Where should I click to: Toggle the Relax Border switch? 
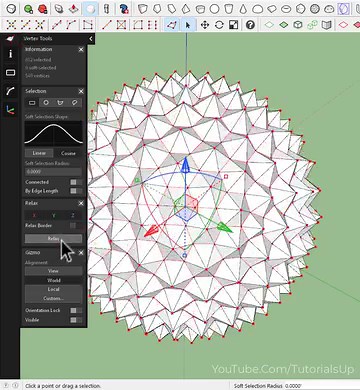[x=76, y=226]
